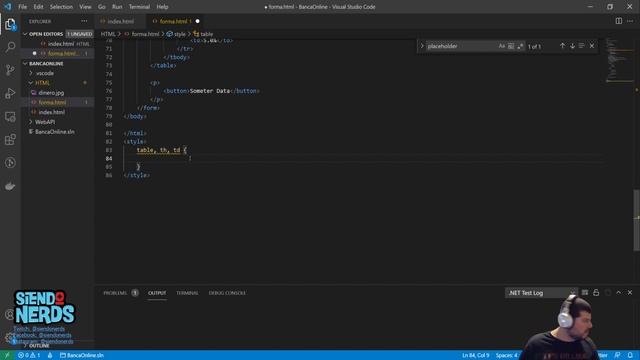640x360 pixels.
Task: Toggle Match Whole Word in find widget
Action: click(511, 46)
